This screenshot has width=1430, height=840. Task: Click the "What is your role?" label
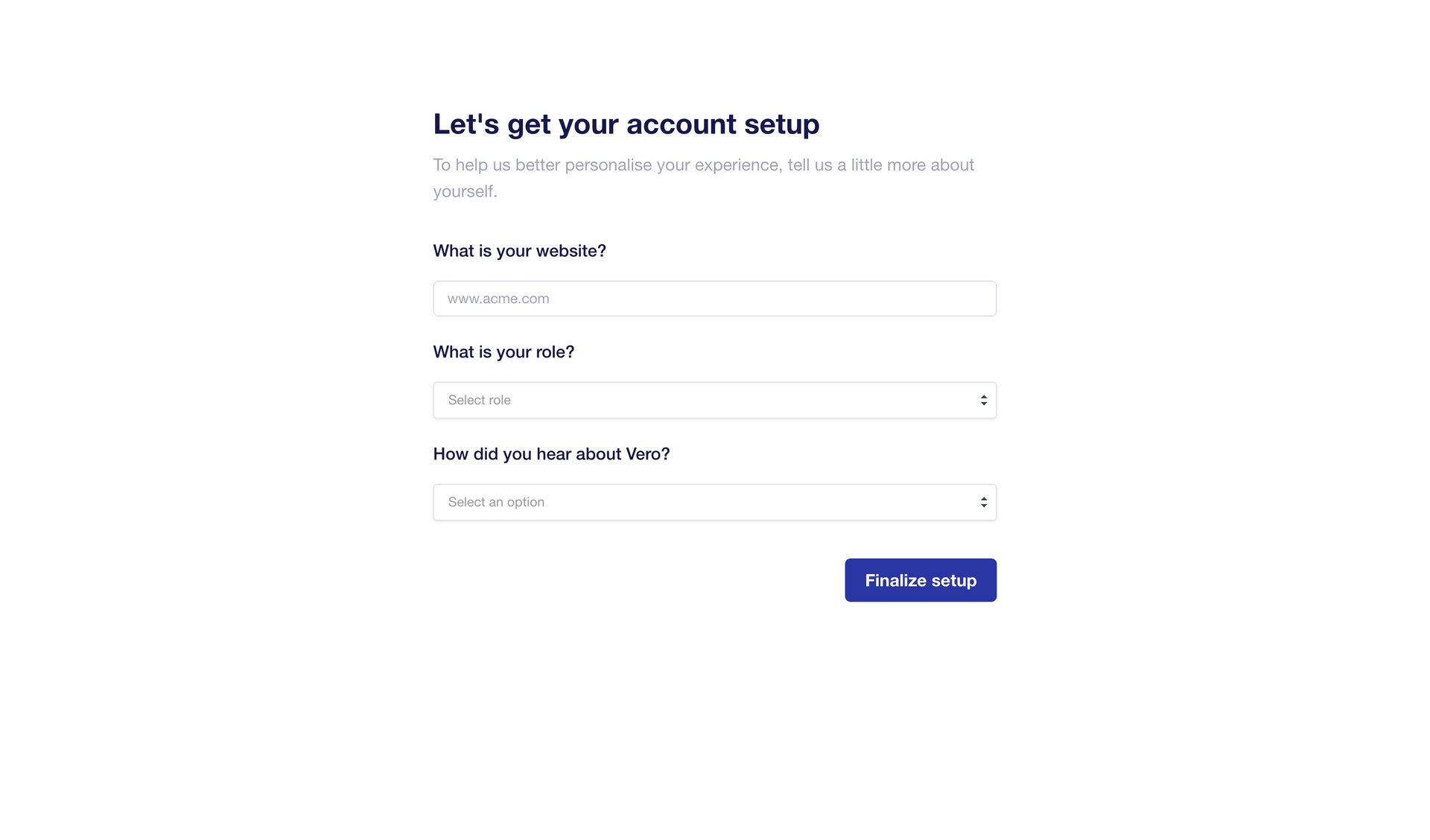pos(503,352)
